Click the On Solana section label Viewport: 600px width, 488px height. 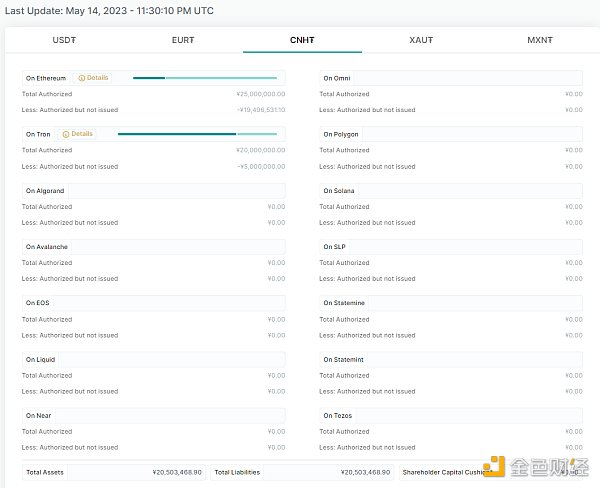coord(339,190)
